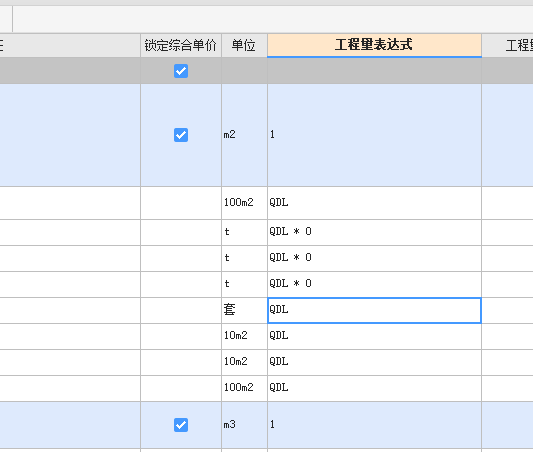The image size is (533, 452).
Task: Select the m3 unit cell
Action: point(244,425)
